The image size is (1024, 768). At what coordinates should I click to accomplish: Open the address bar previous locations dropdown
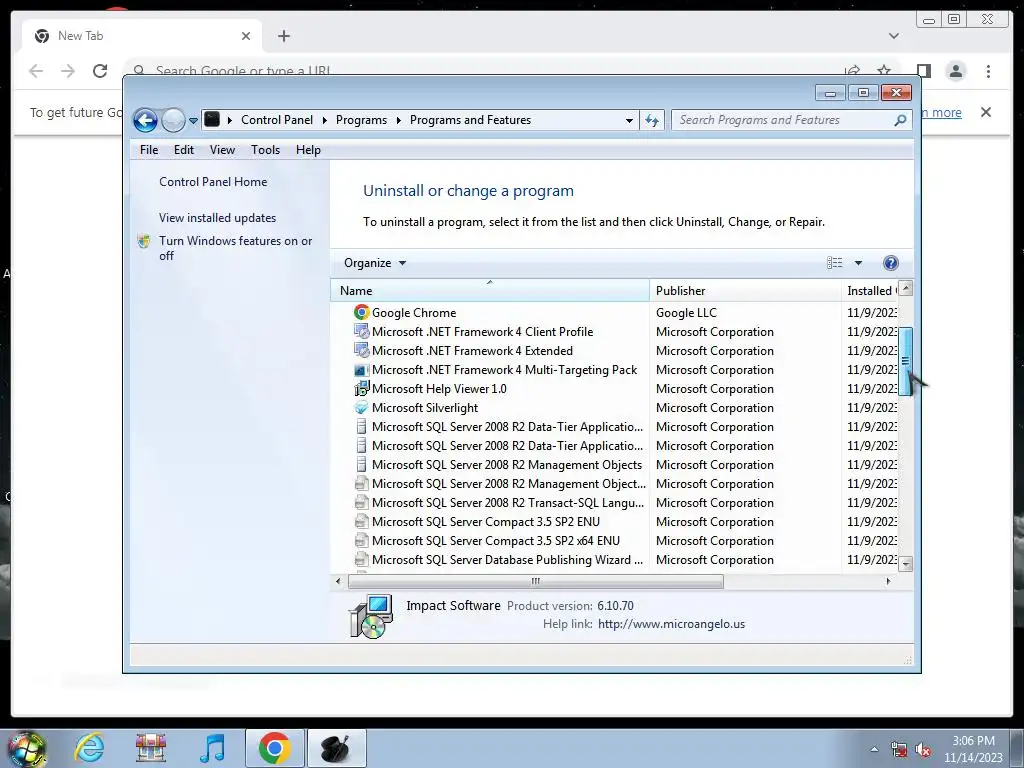pos(629,120)
